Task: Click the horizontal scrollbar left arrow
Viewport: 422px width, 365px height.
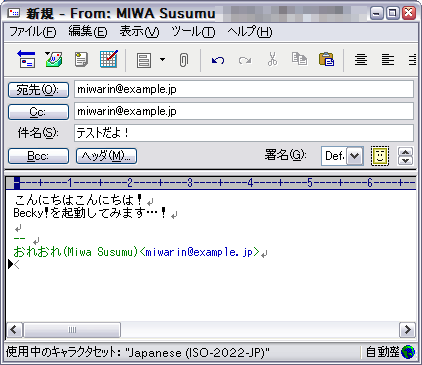Action: 14,330
